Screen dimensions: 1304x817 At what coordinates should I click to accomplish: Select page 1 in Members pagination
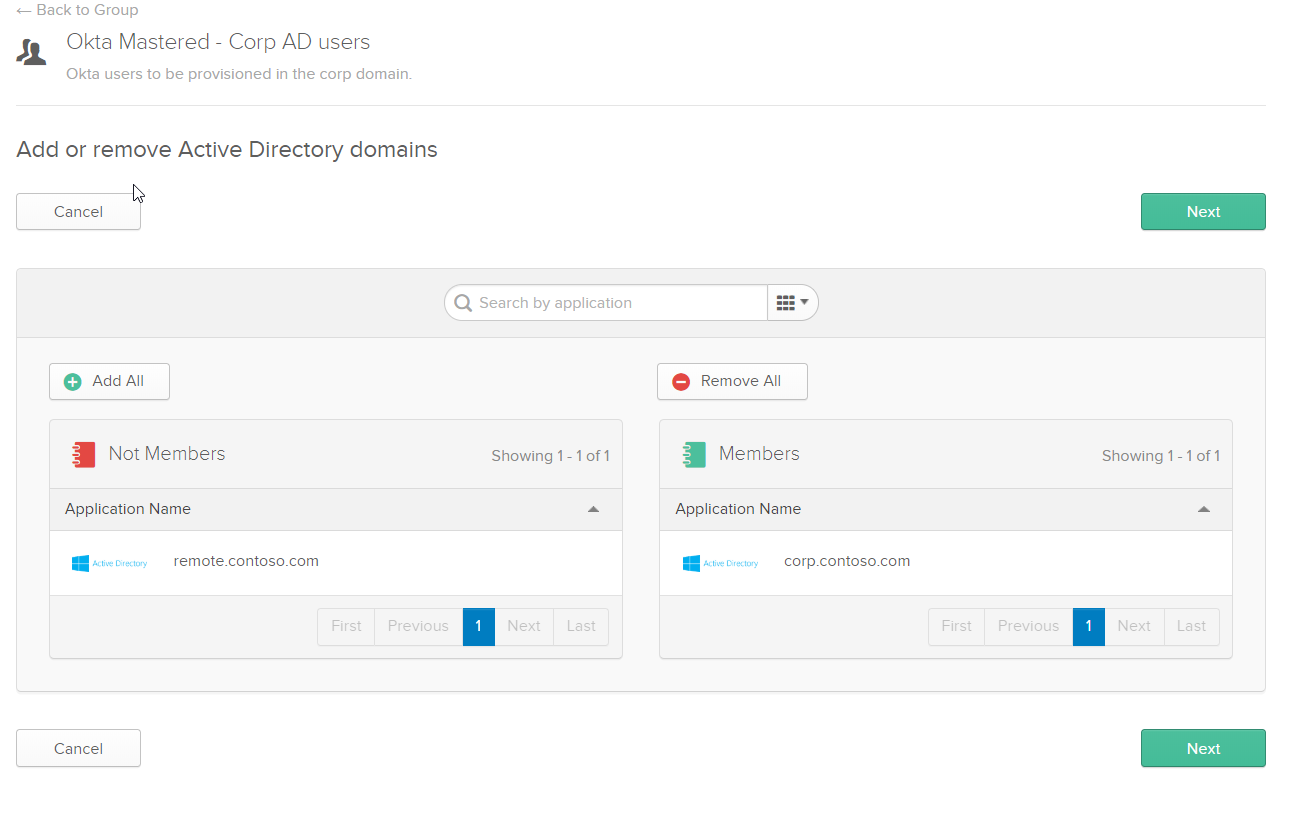click(x=1088, y=626)
